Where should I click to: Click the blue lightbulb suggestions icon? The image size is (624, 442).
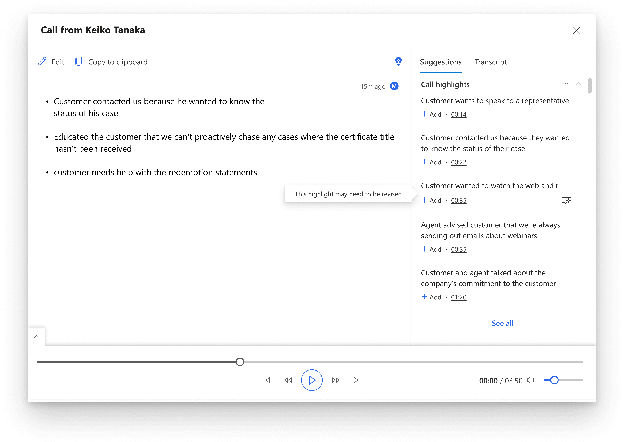[398, 61]
